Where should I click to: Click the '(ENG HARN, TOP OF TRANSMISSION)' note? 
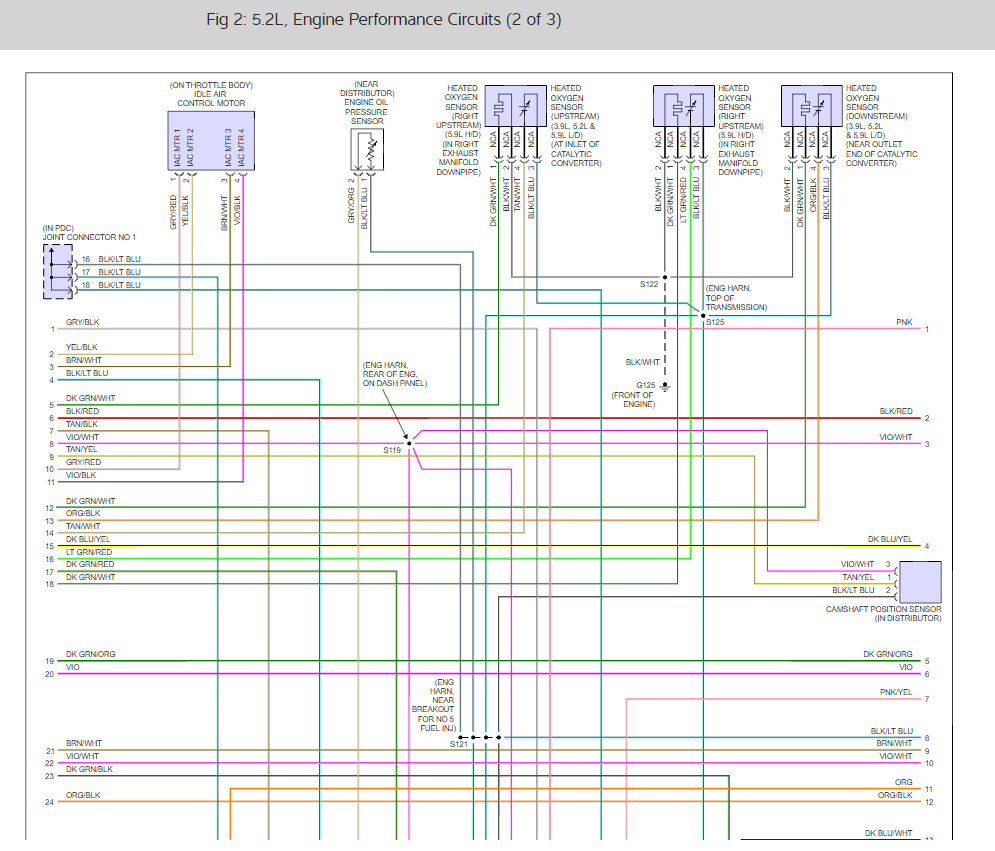point(736,298)
